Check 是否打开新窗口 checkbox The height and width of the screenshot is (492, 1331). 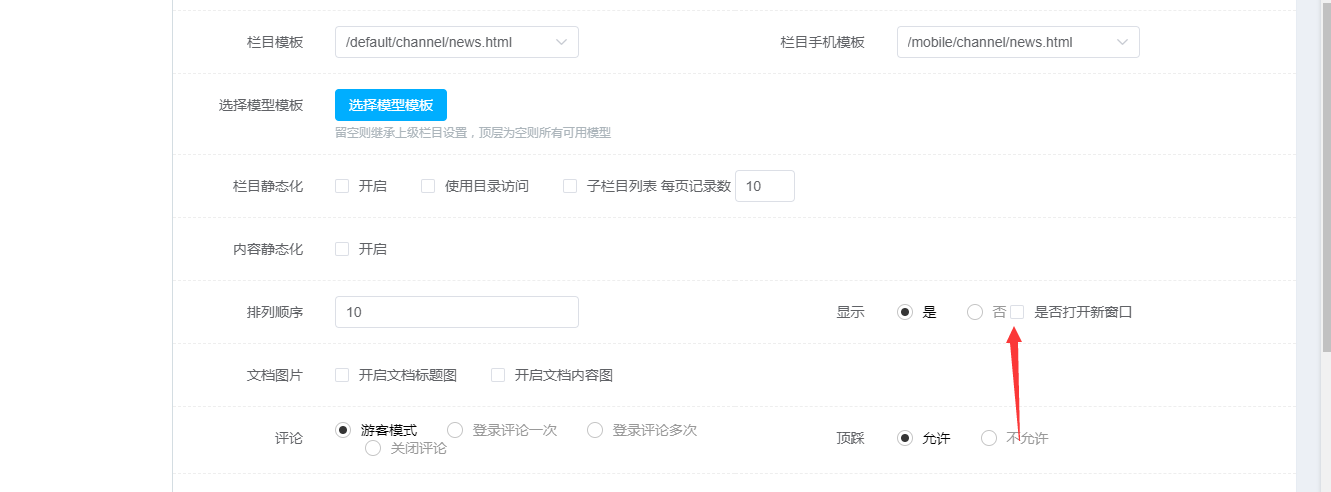[x=1017, y=312]
